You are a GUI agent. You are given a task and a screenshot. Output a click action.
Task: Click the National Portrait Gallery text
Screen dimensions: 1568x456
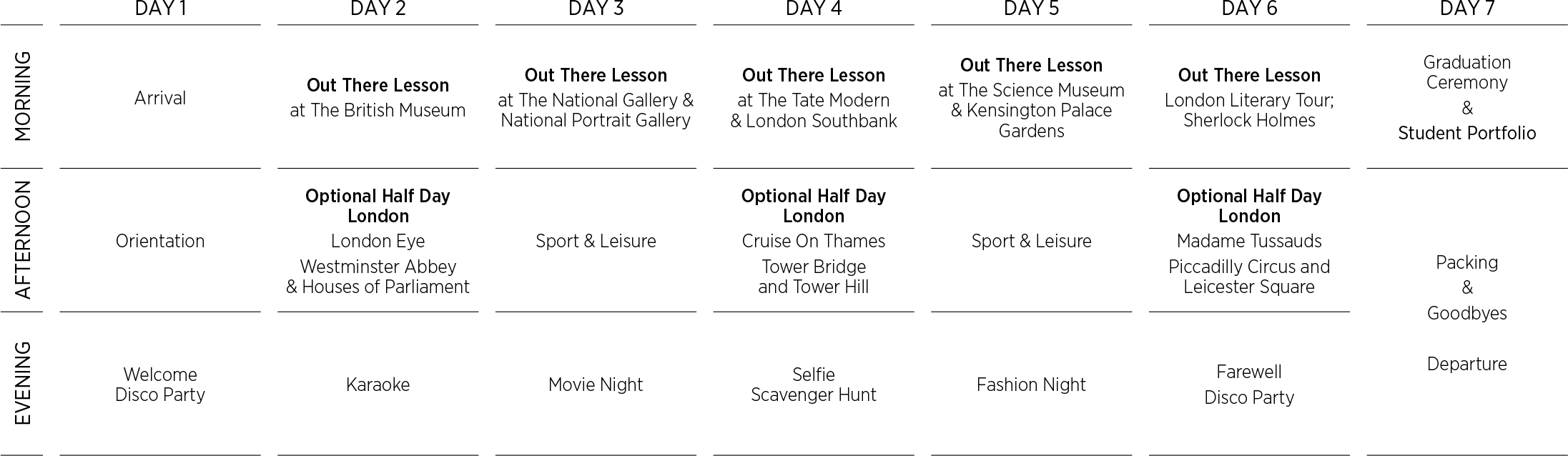click(x=596, y=121)
